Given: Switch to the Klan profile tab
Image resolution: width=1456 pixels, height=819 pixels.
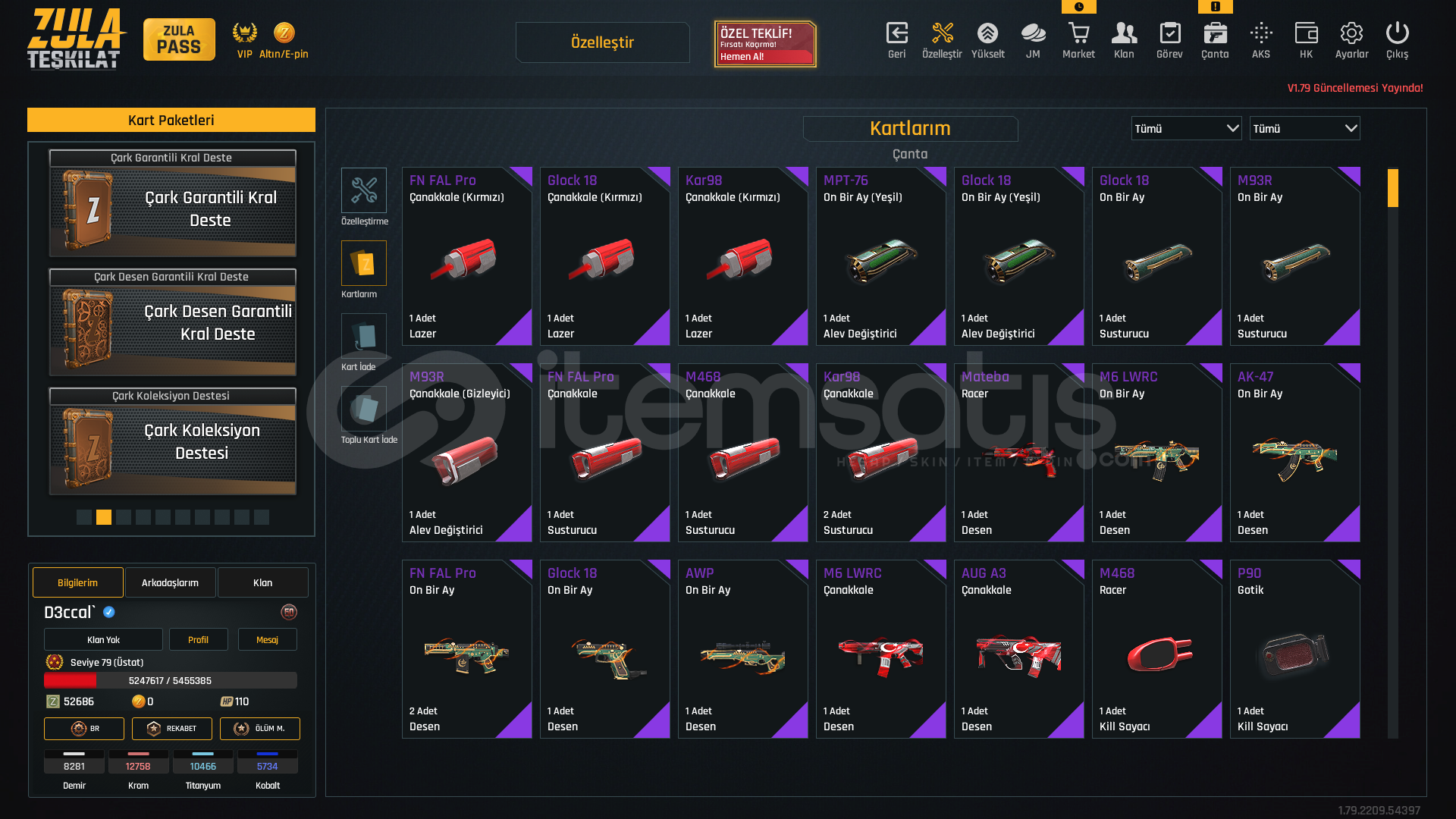Looking at the screenshot, I should pyautogui.click(x=262, y=582).
